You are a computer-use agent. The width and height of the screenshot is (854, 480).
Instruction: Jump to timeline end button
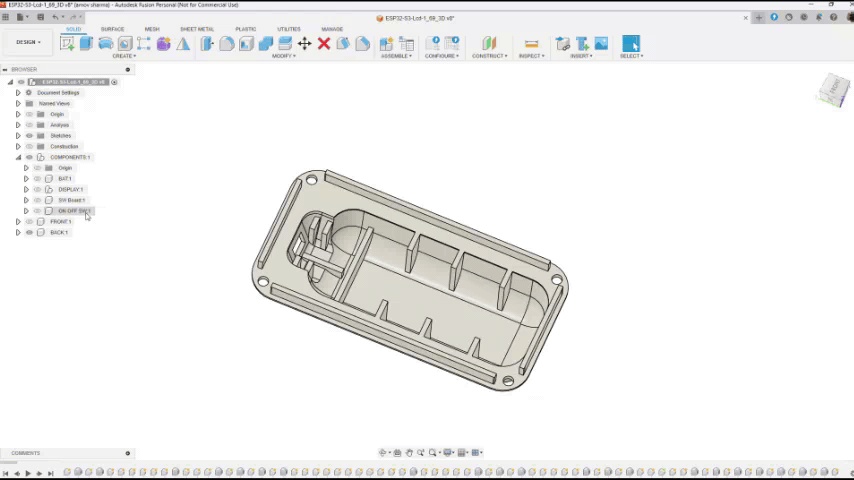51,473
